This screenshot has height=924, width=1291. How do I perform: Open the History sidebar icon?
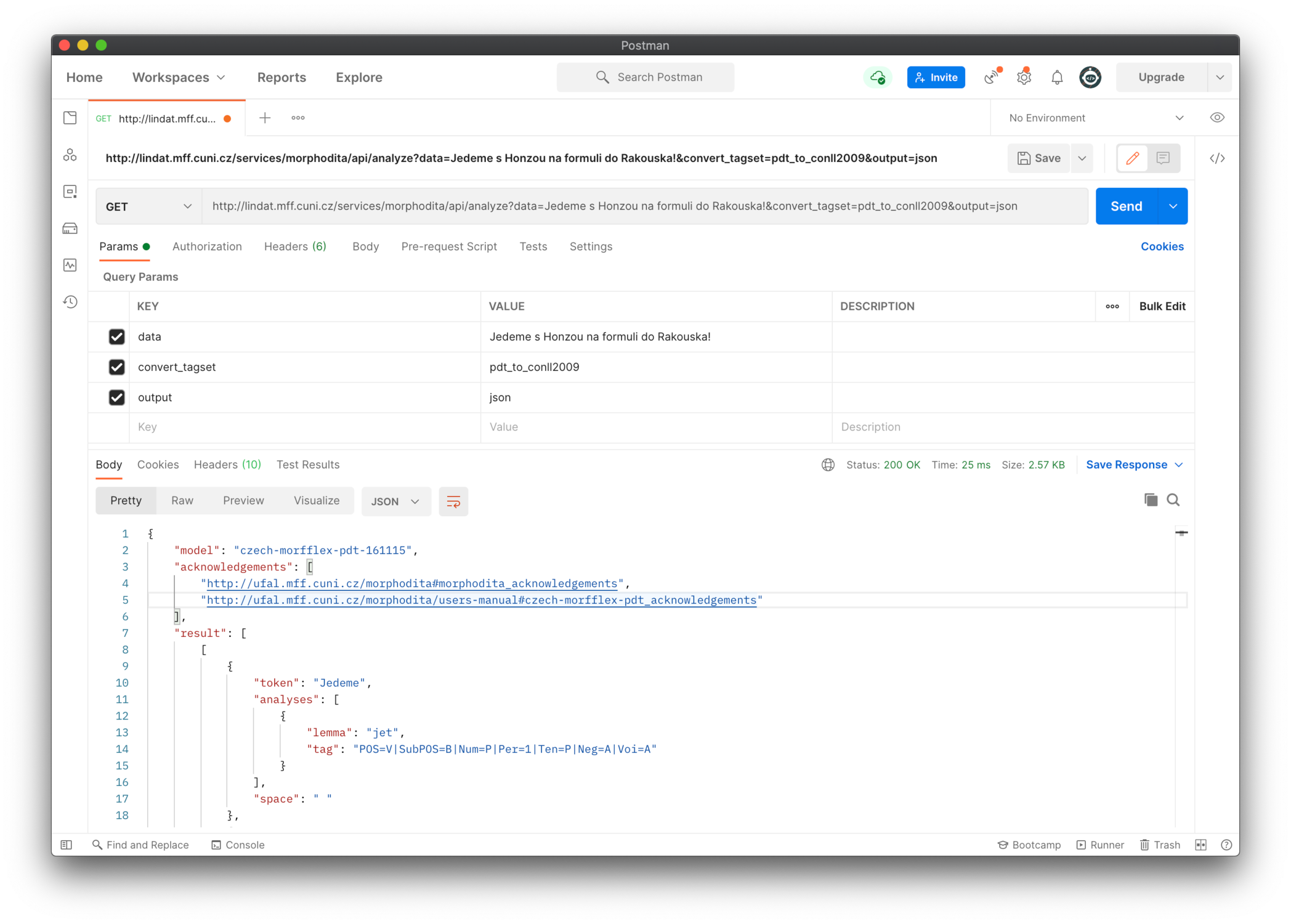[70, 302]
